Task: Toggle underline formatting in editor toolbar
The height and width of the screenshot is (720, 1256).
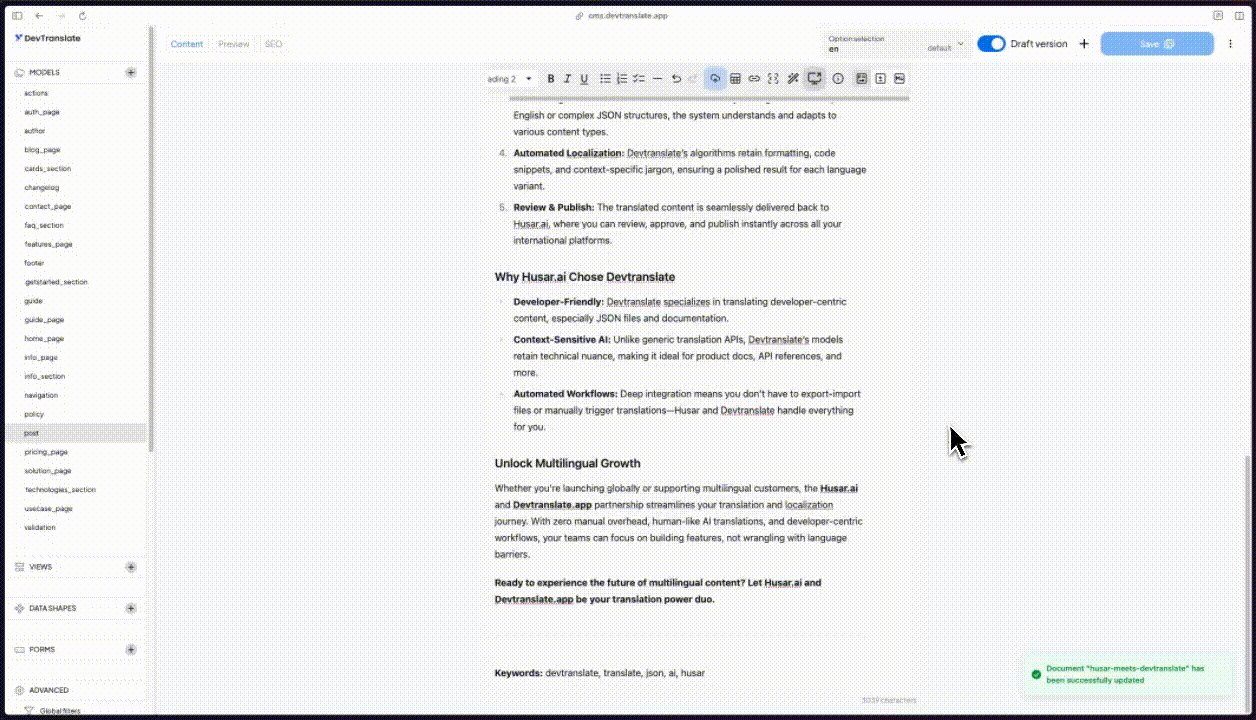Action: 584,79
